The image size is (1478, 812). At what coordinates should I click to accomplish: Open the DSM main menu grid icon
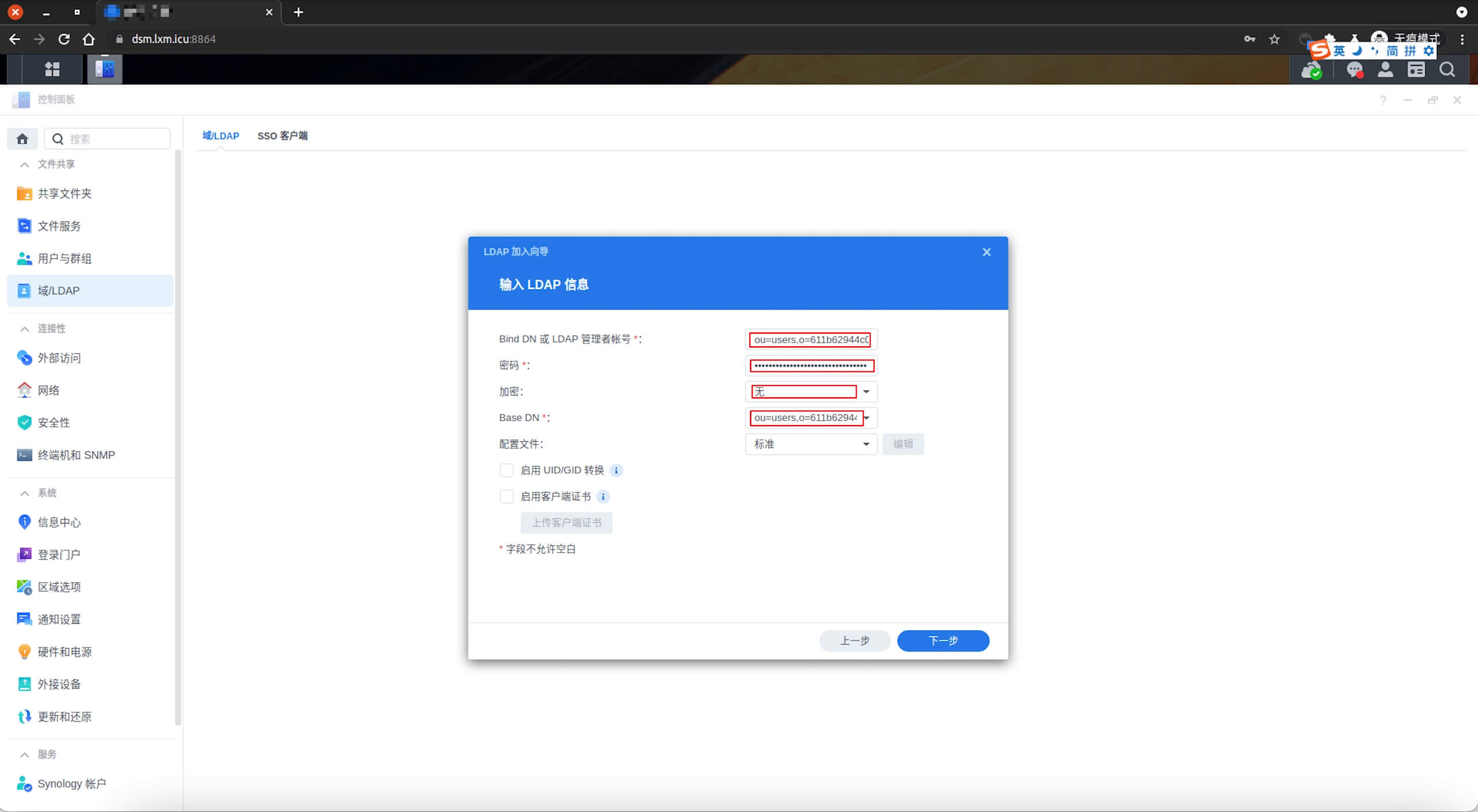52,70
